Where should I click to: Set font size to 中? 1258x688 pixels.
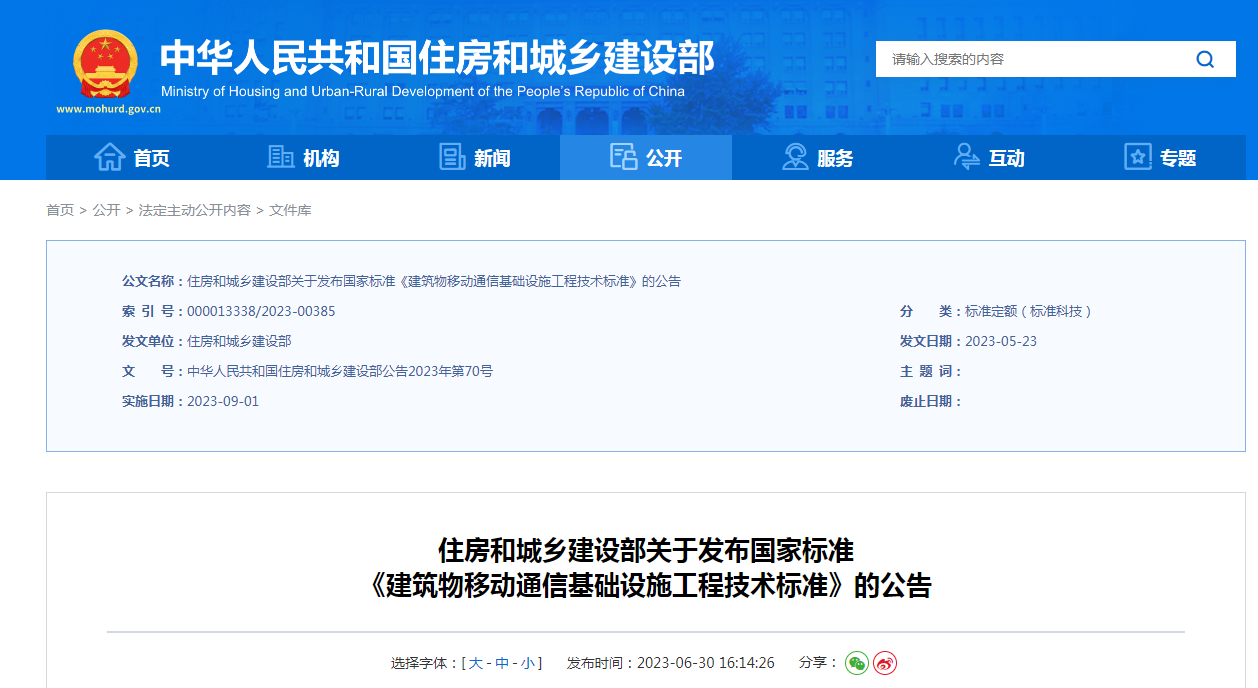pos(502,663)
